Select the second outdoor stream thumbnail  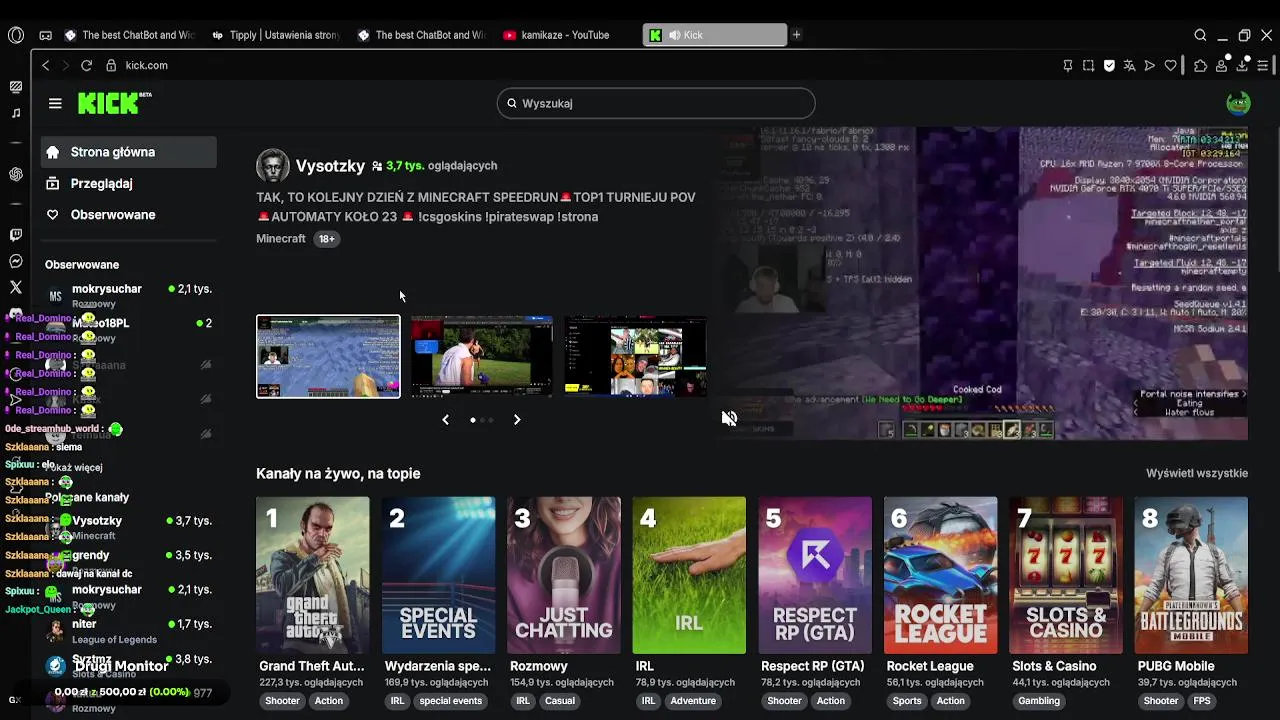click(x=482, y=356)
